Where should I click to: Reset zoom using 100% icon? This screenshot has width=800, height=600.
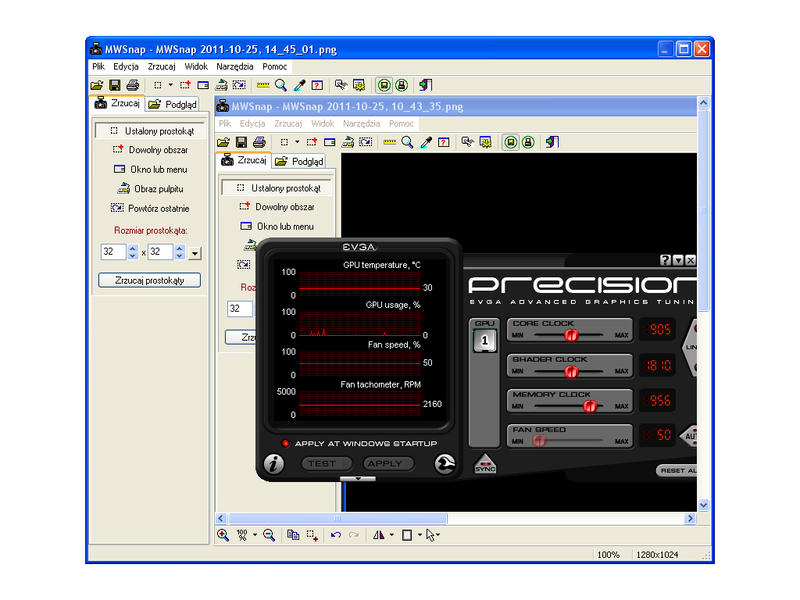[x=242, y=535]
